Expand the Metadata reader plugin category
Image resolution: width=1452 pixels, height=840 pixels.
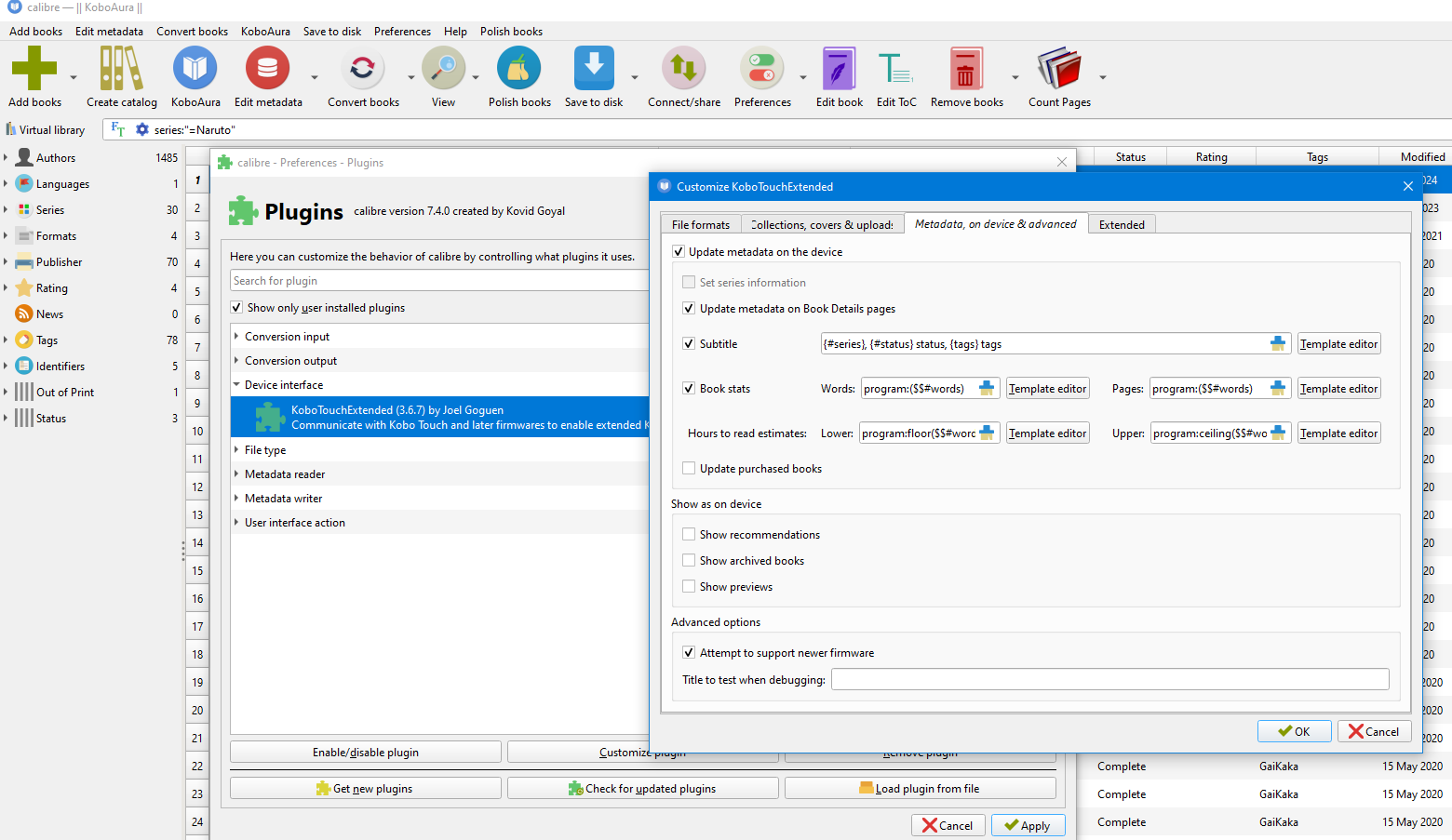click(236, 474)
